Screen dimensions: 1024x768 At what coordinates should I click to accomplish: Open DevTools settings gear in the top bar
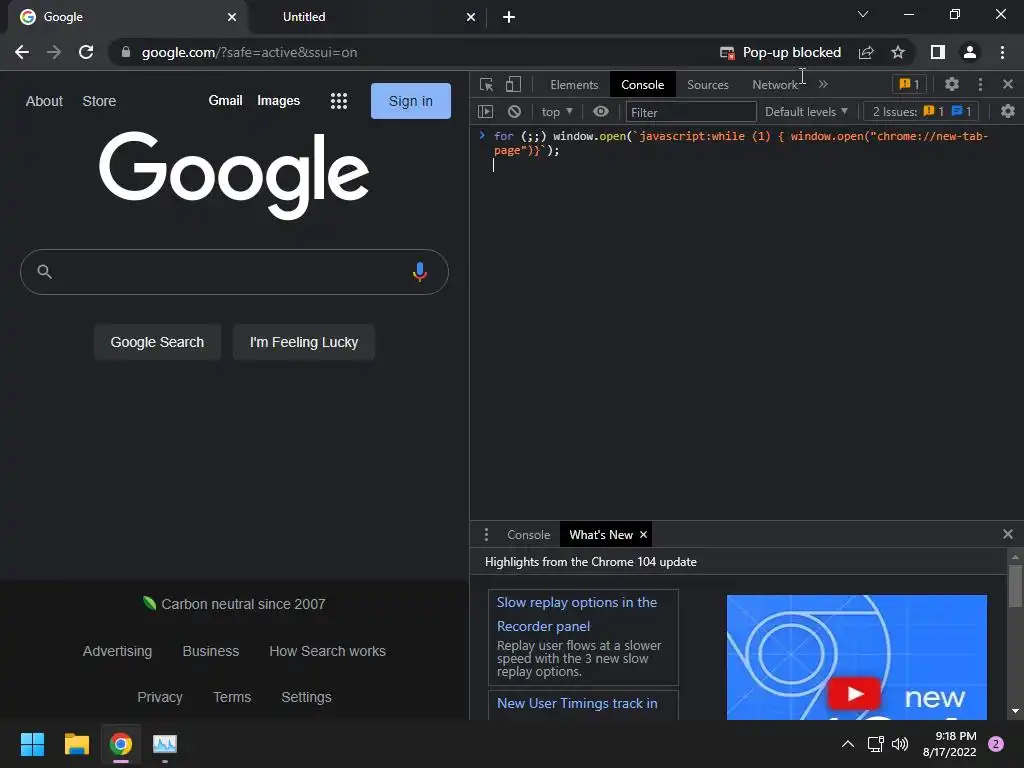(x=952, y=84)
